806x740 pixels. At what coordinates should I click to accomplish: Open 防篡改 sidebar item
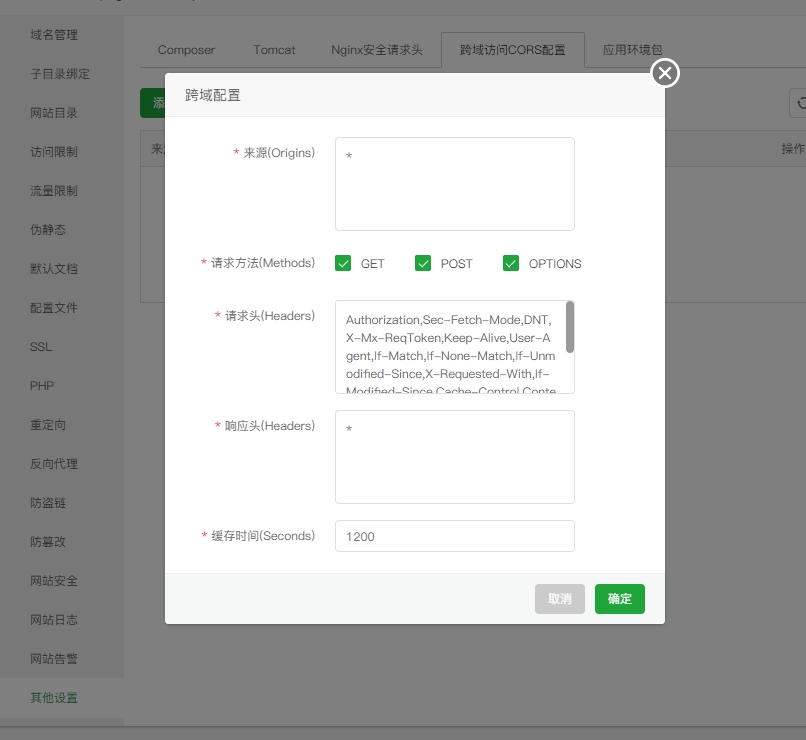click(48, 542)
